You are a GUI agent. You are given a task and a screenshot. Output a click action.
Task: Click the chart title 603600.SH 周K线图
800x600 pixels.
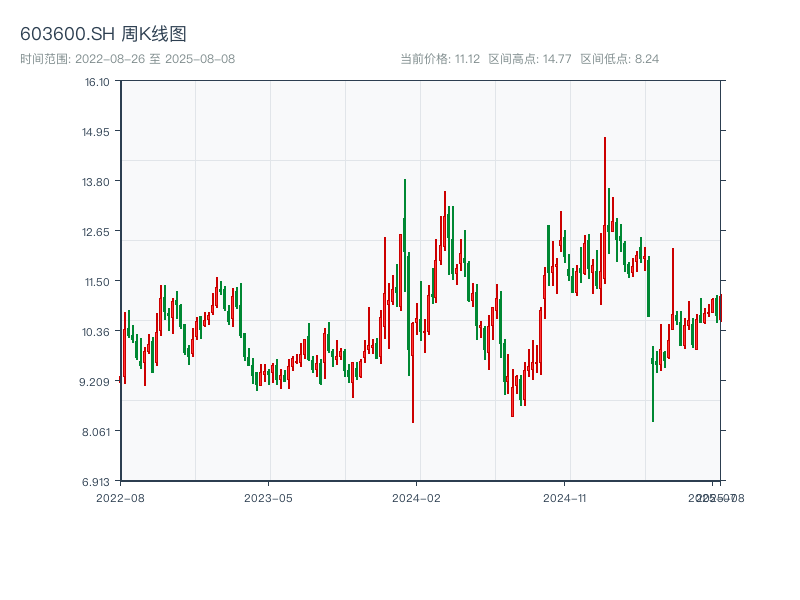(x=103, y=34)
